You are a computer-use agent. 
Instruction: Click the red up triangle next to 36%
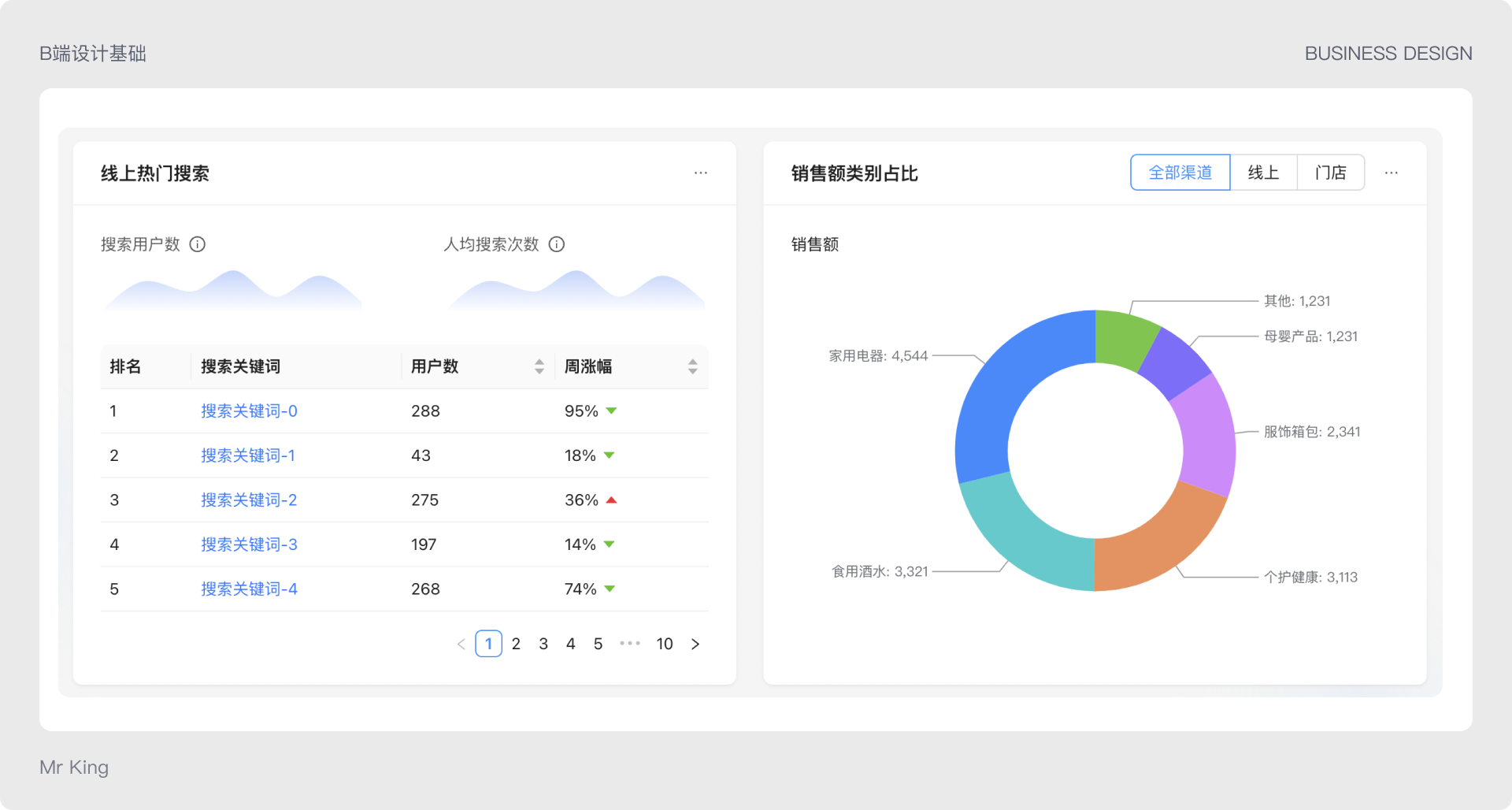tap(610, 500)
